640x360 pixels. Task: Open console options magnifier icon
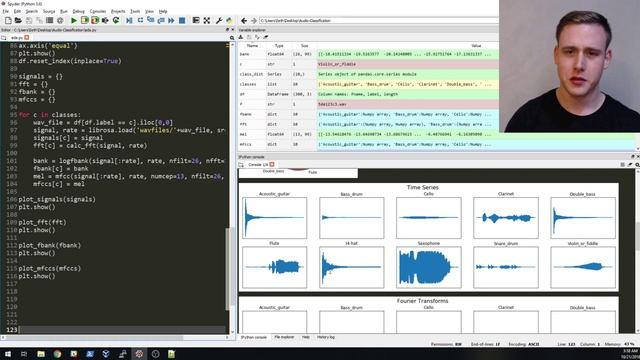[x=637, y=164]
